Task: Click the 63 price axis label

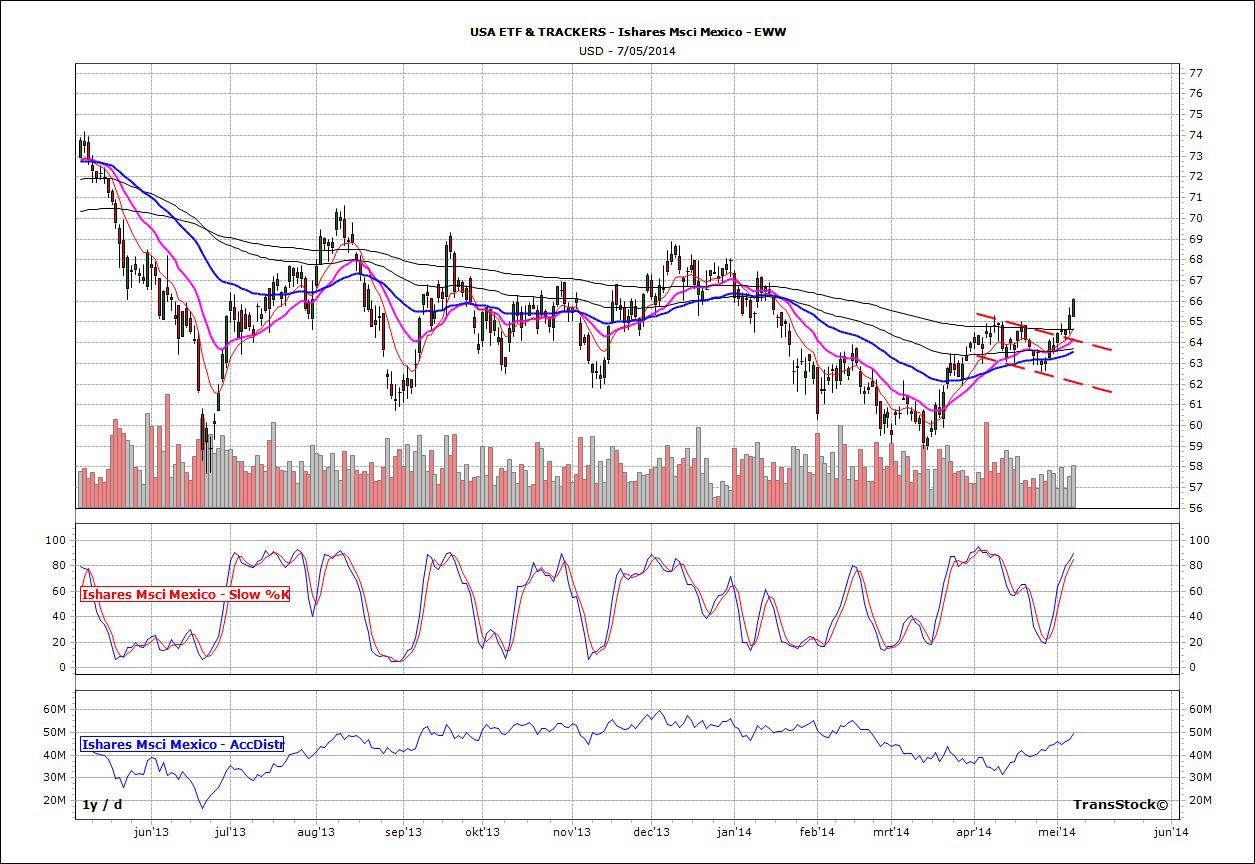Action: 1196,363
